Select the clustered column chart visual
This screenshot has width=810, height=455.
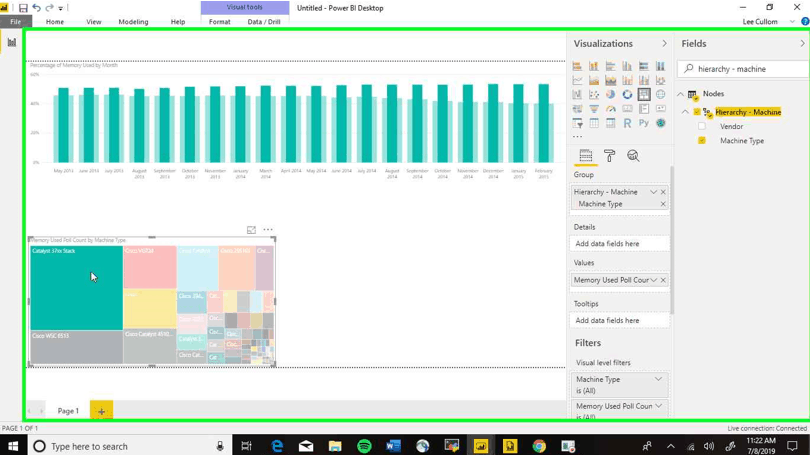627,66
